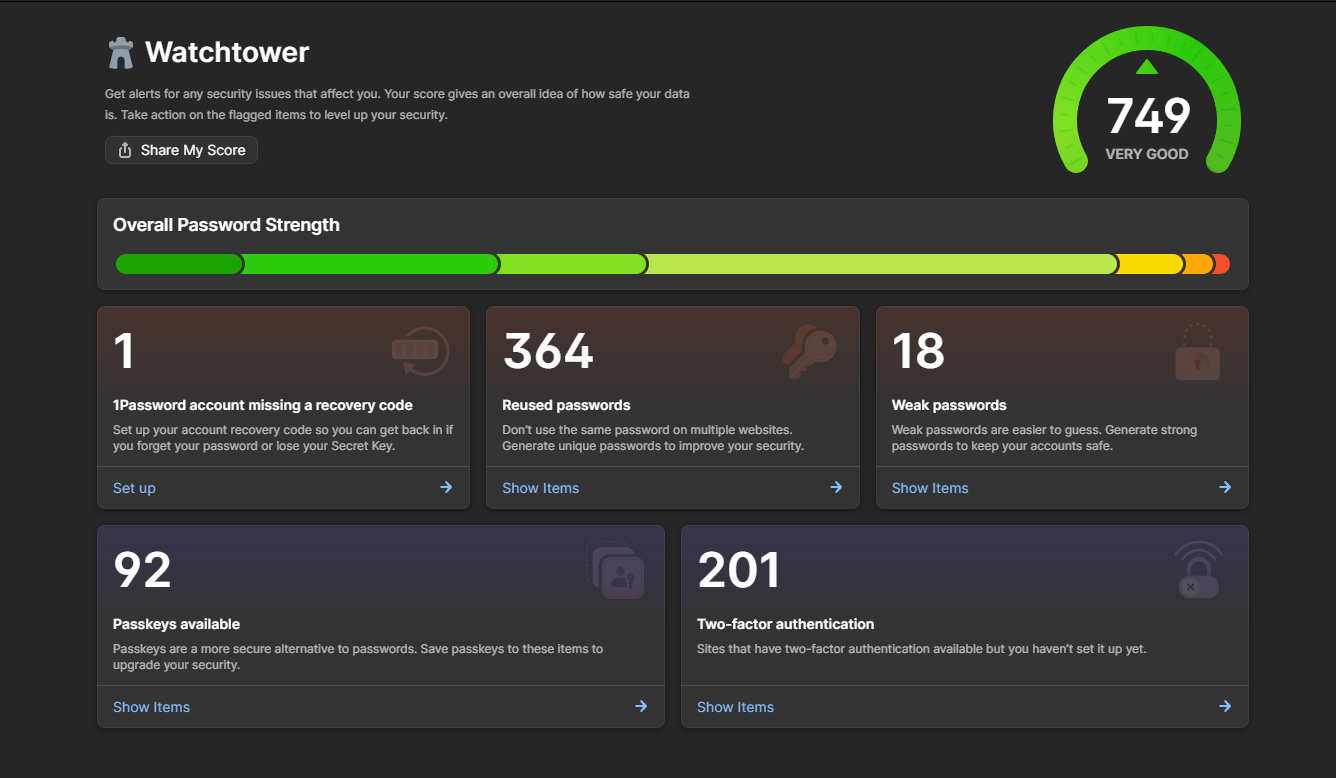Click the VERY GOOD score label

(1147, 154)
